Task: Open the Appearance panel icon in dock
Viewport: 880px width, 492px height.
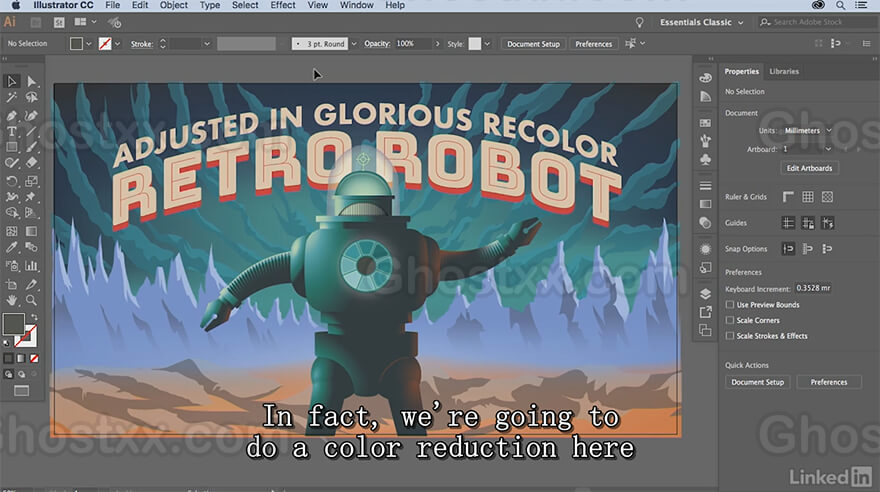Action: 705,249
